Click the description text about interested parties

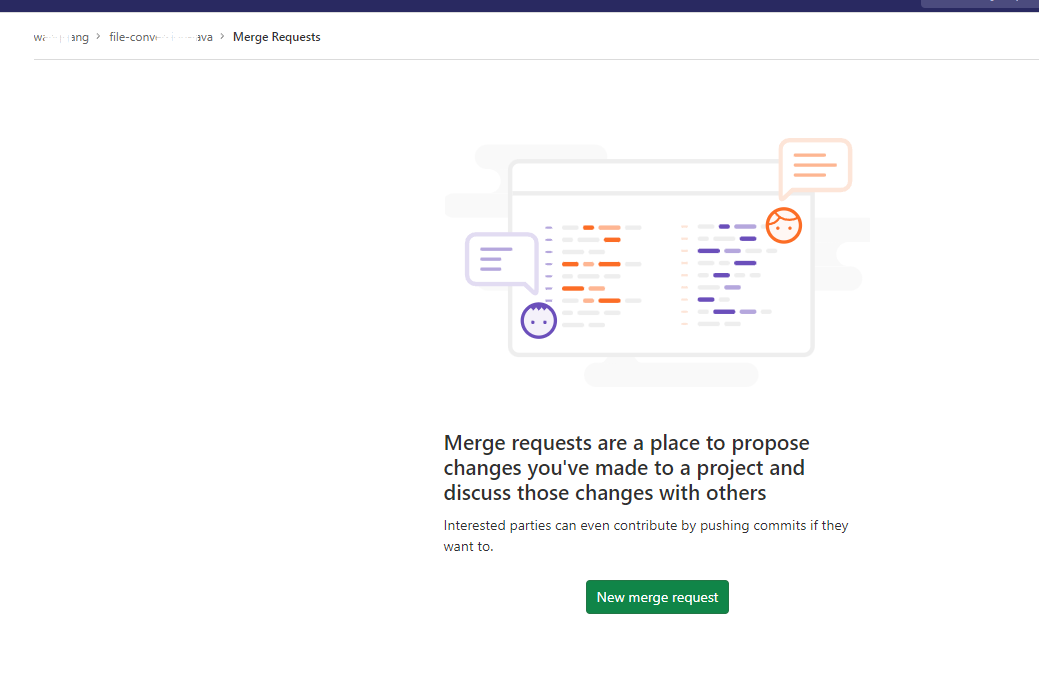coord(645,535)
